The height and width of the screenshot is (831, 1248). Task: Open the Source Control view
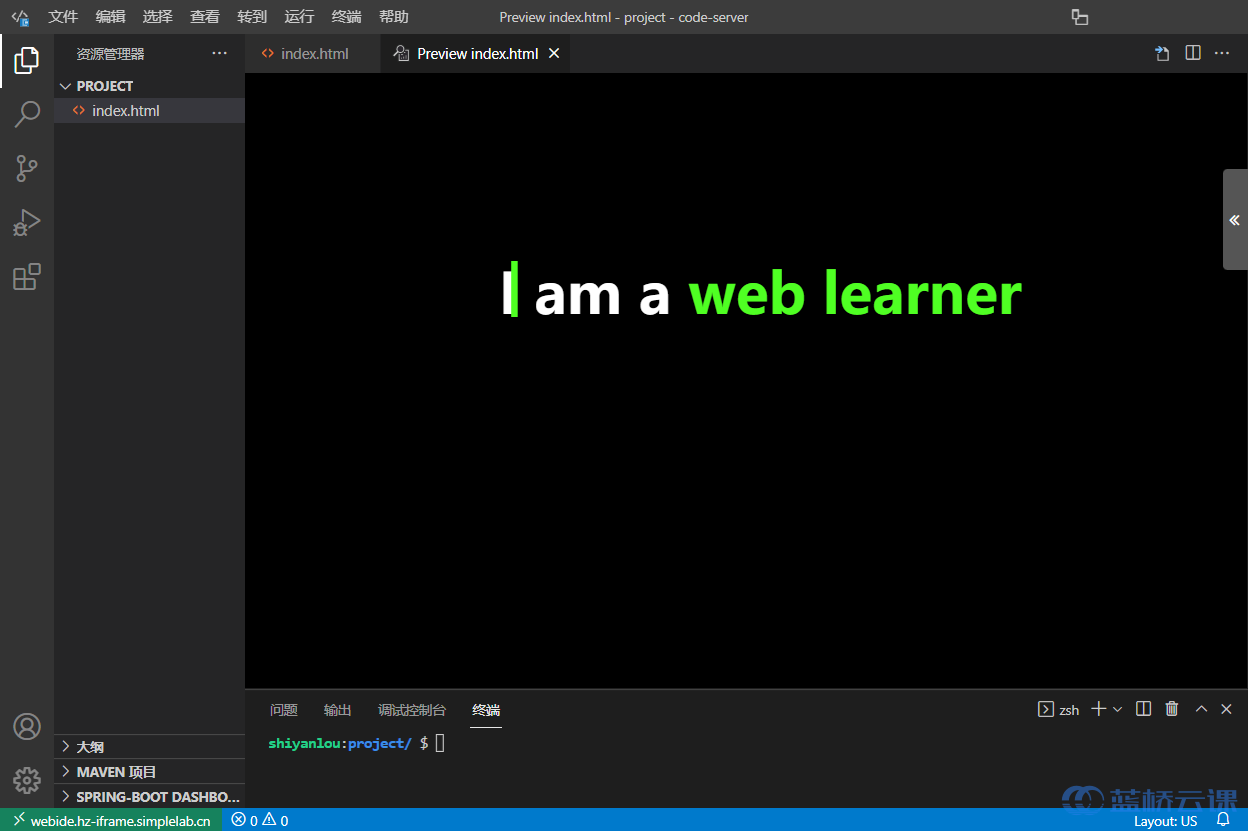(27, 168)
